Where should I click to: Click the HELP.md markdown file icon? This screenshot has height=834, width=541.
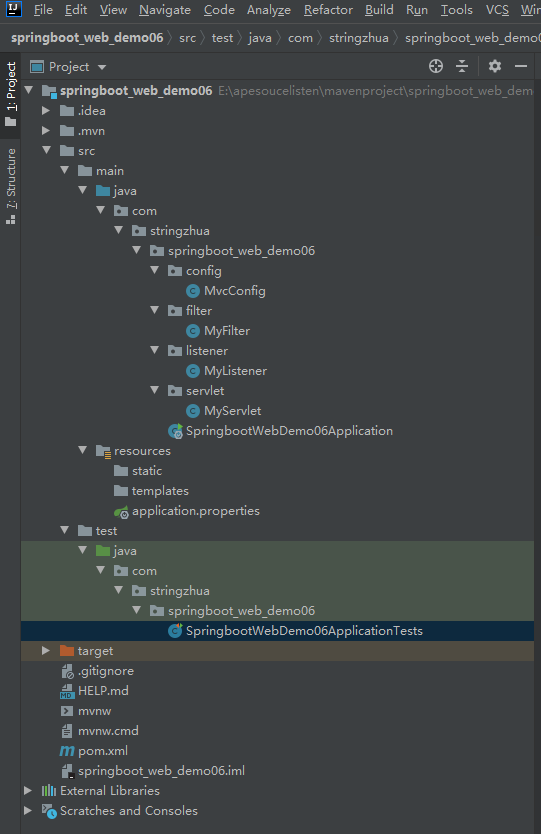pyautogui.click(x=66, y=691)
